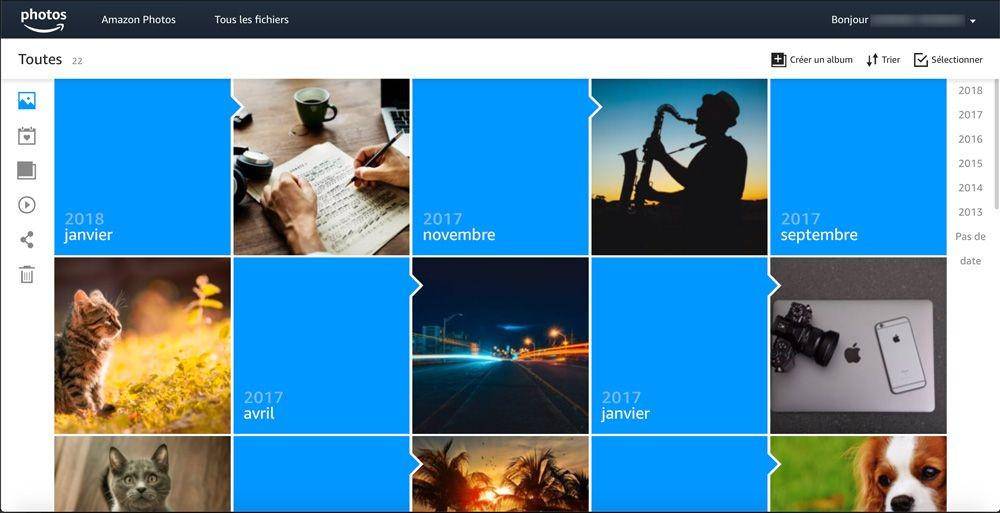The width and height of the screenshot is (1000, 513).
Task: Click the Trier button
Action: click(x=883, y=60)
